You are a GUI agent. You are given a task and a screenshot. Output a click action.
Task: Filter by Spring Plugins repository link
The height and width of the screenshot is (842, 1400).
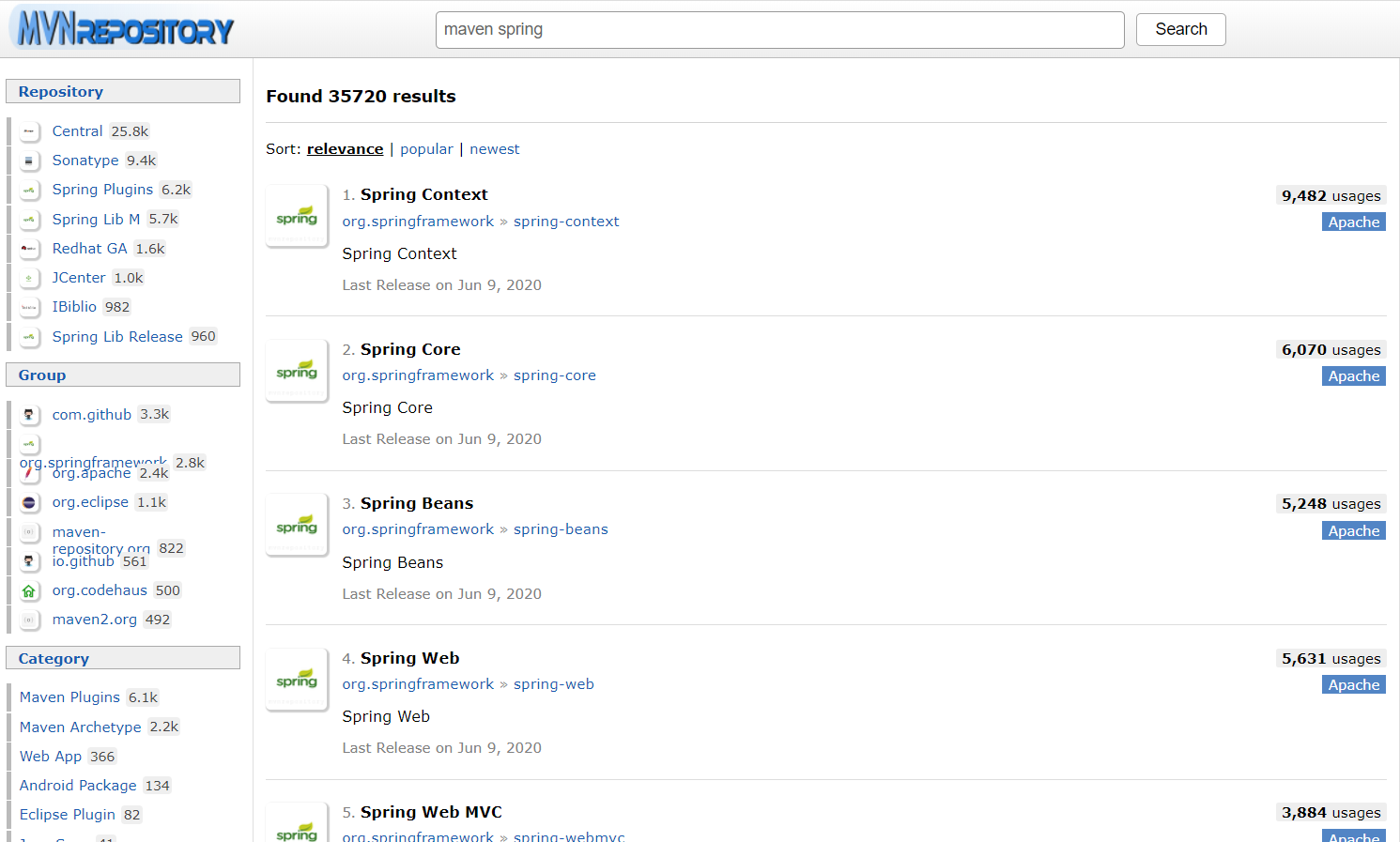[102, 190]
